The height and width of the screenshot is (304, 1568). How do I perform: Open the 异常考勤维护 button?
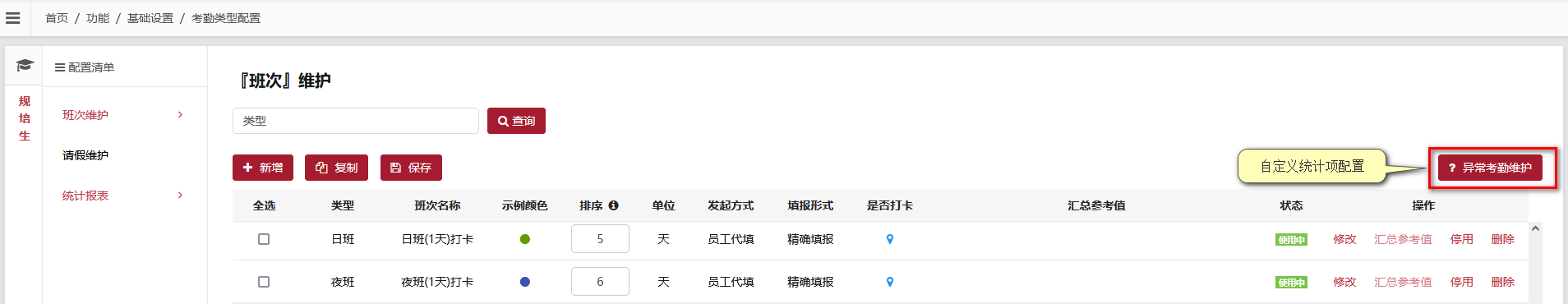pyautogui.click(x=1490, y=168)
